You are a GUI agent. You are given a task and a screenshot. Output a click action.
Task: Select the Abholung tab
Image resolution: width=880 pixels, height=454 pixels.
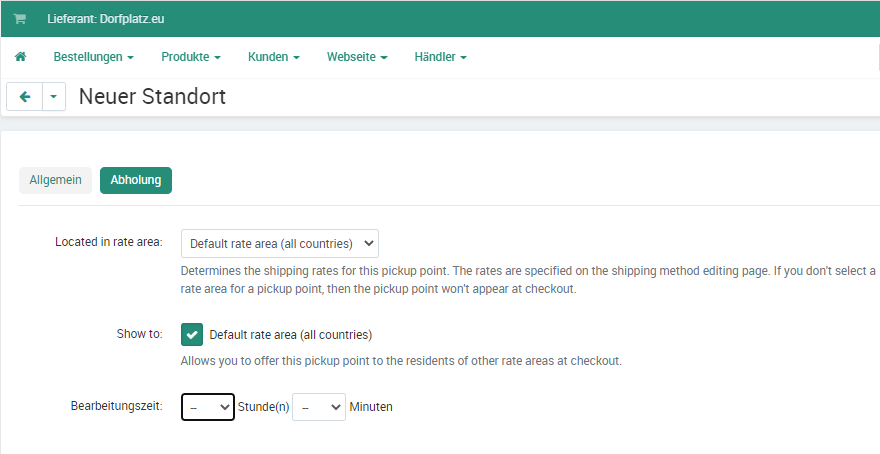coord(136,180)
